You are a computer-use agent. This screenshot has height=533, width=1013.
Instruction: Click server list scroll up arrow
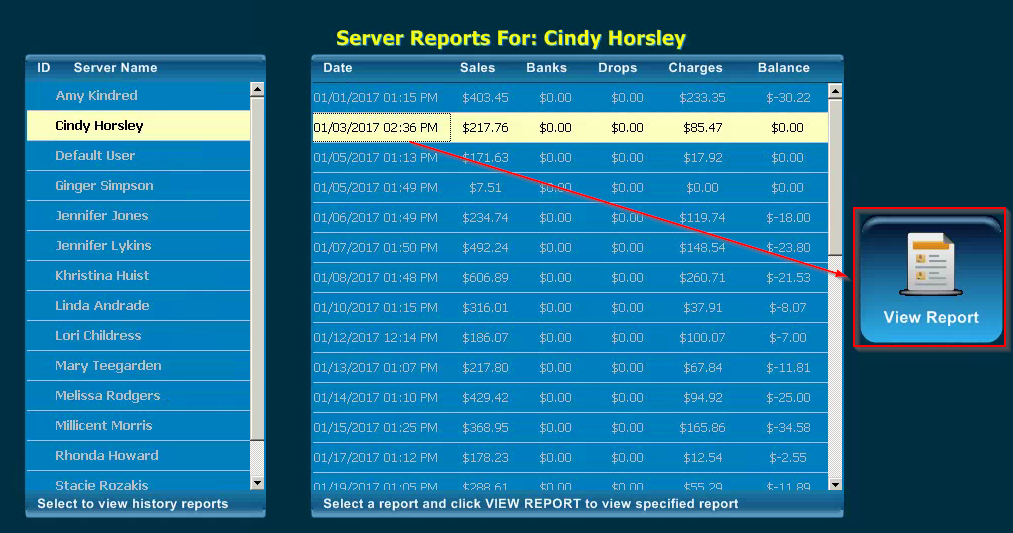pos(257,89)
